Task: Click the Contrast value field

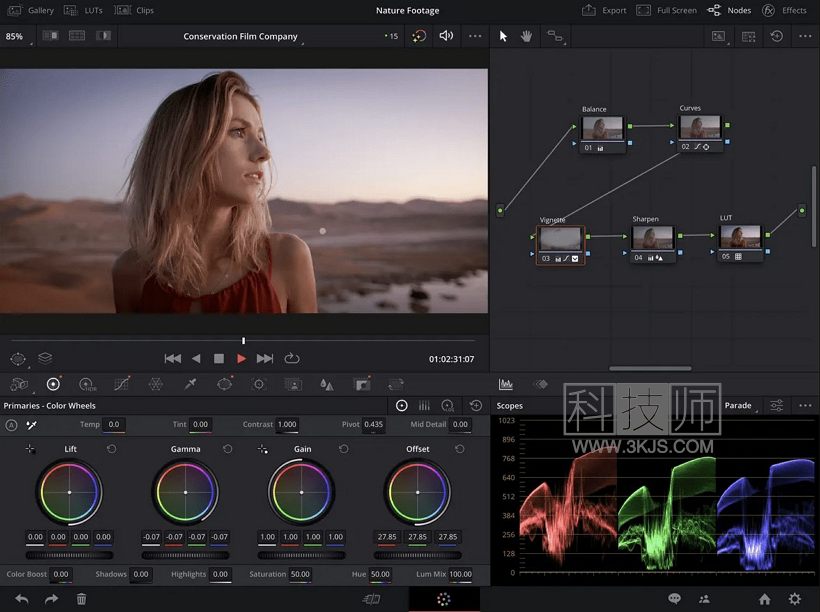Action: coord(287,425)
